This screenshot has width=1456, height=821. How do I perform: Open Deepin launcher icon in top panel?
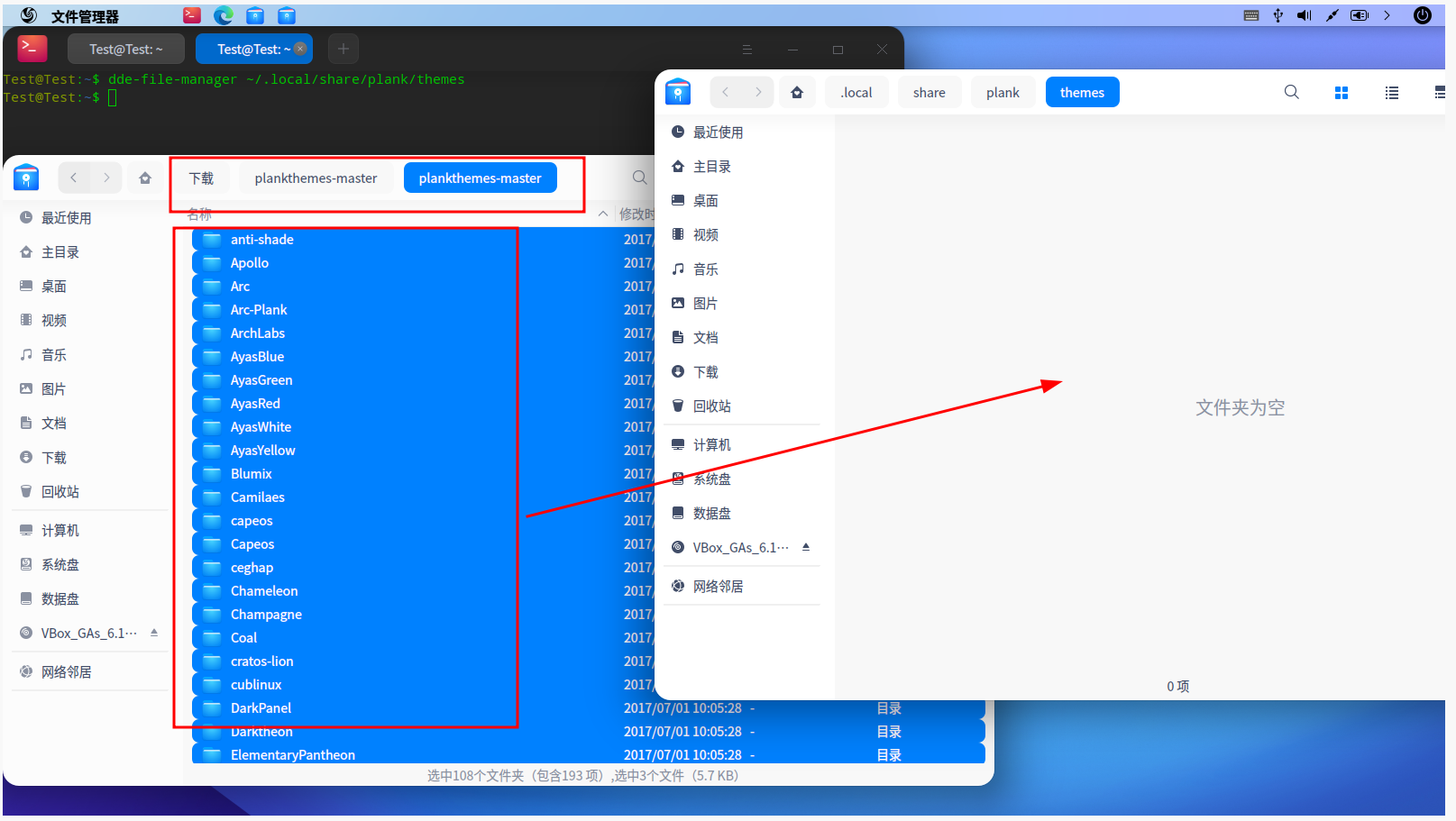pos(29,15)
